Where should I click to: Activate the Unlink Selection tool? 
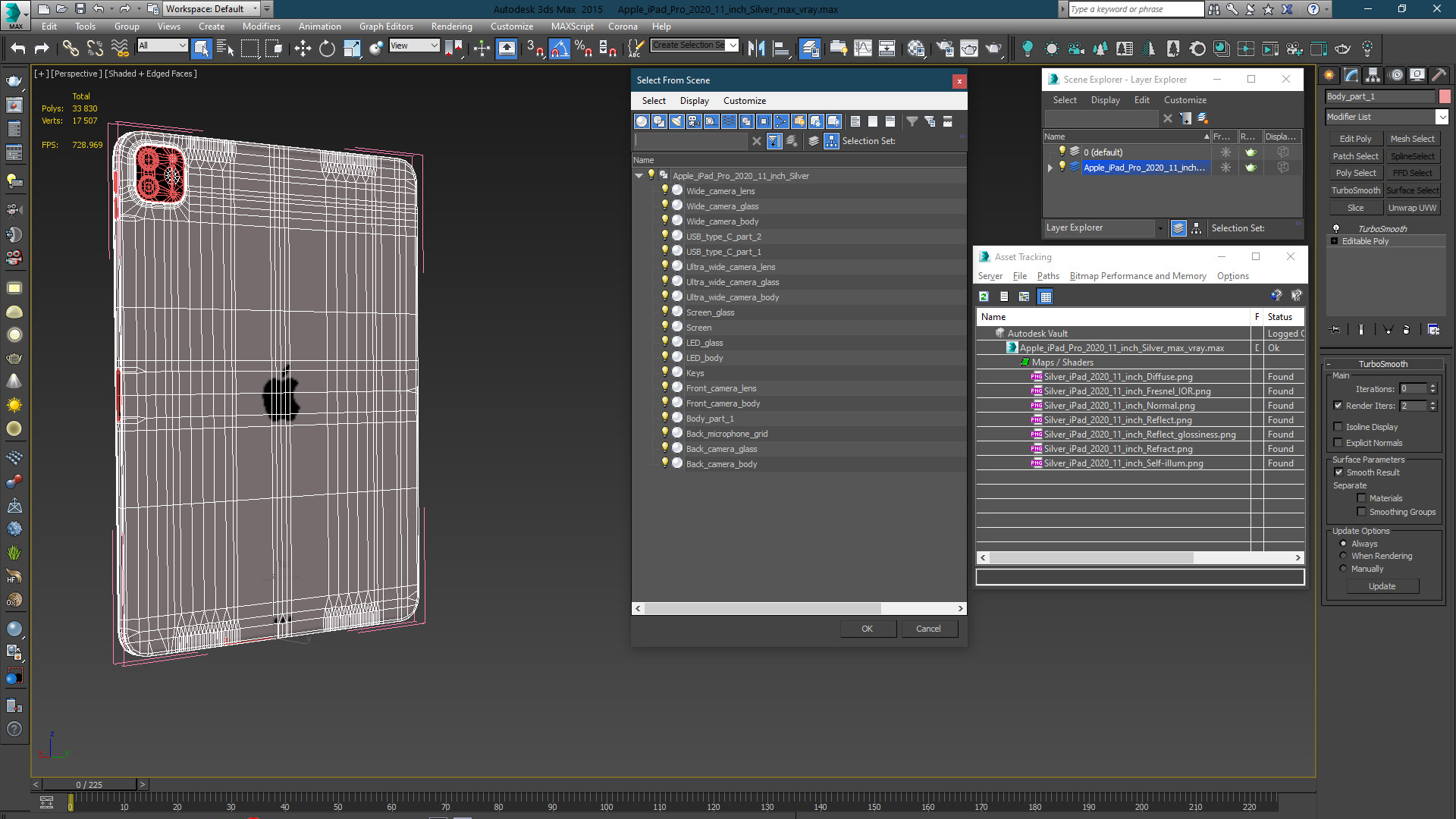pos(95,49)
